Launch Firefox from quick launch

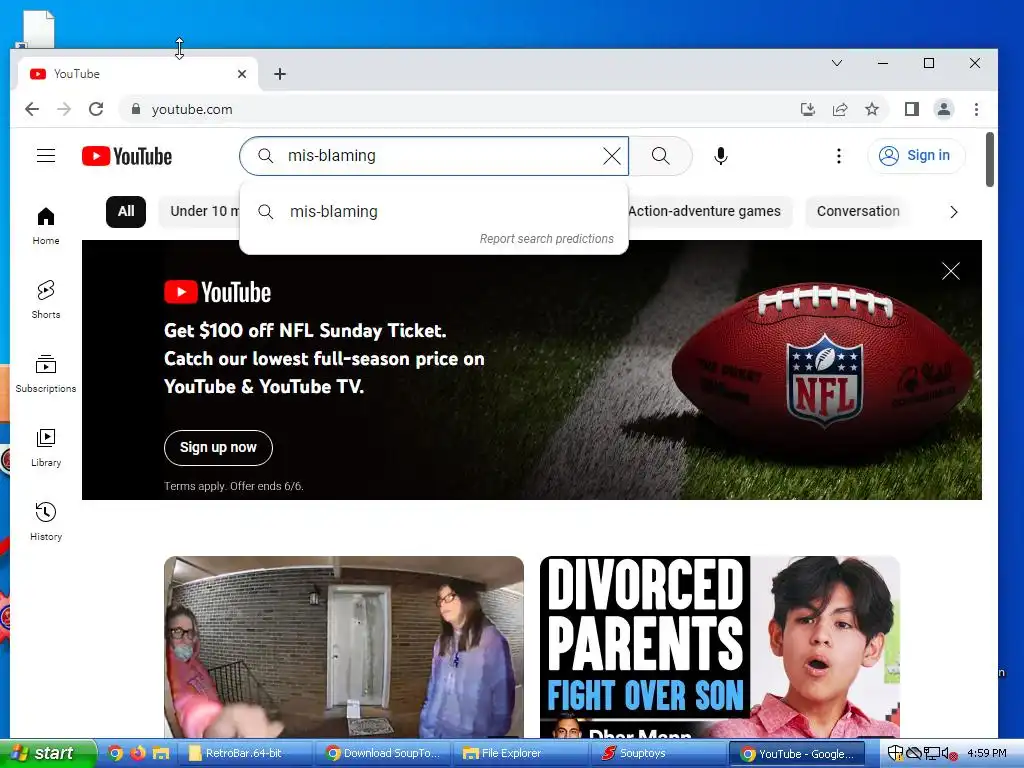tap(138, 753)
